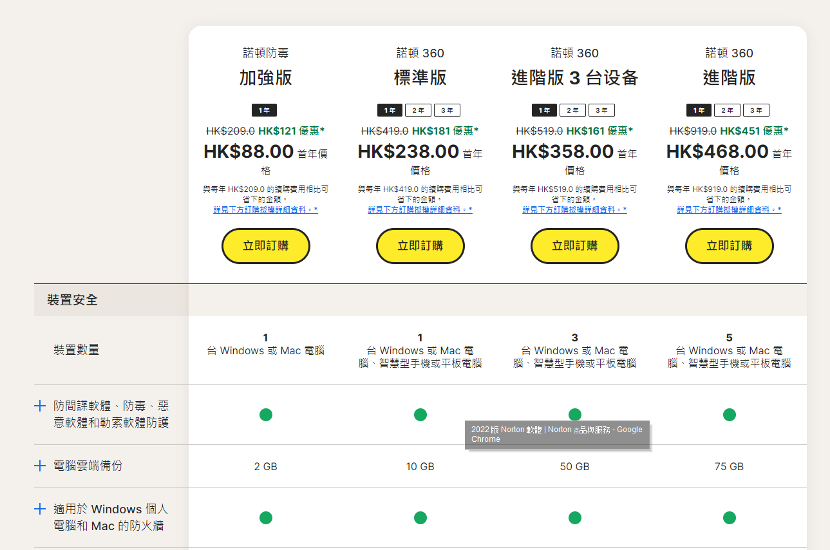The width and height of the screenshot is (830, 550).
Task: Click the struck-through HK$919.0 price
Action: click(693, 131)
